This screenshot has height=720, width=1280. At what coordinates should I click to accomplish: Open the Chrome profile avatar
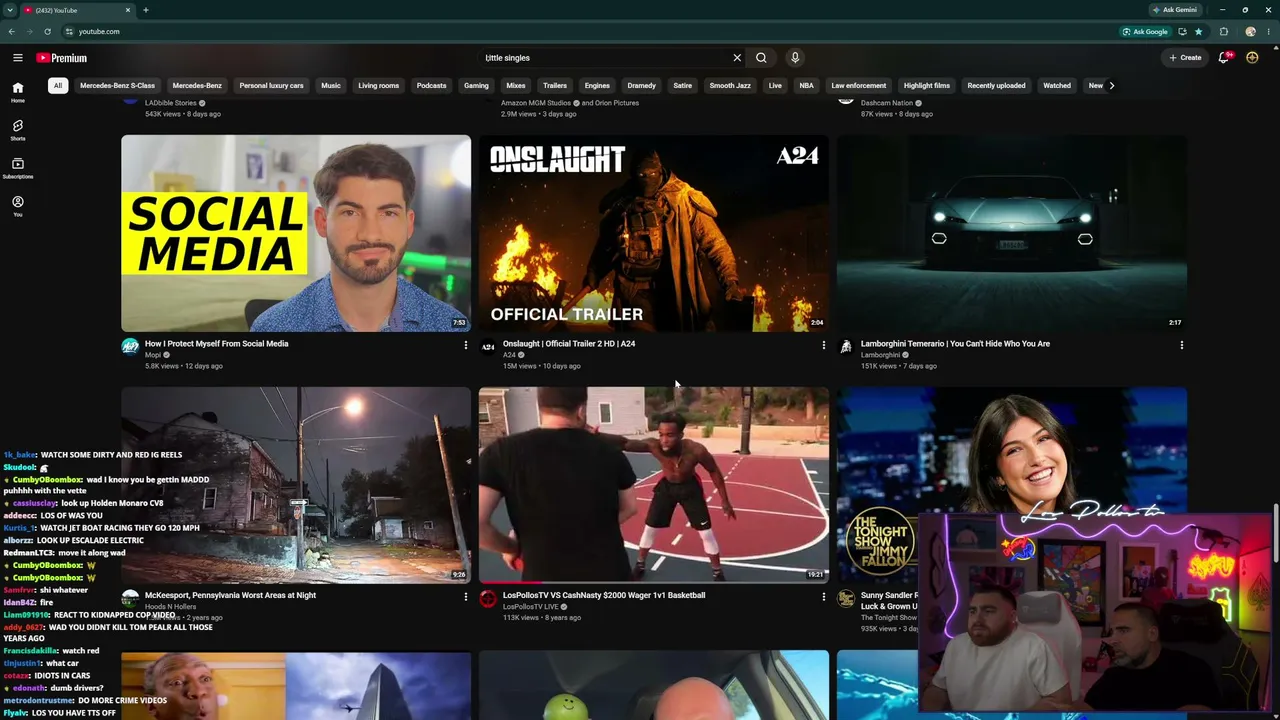[x=1250, y=32]
